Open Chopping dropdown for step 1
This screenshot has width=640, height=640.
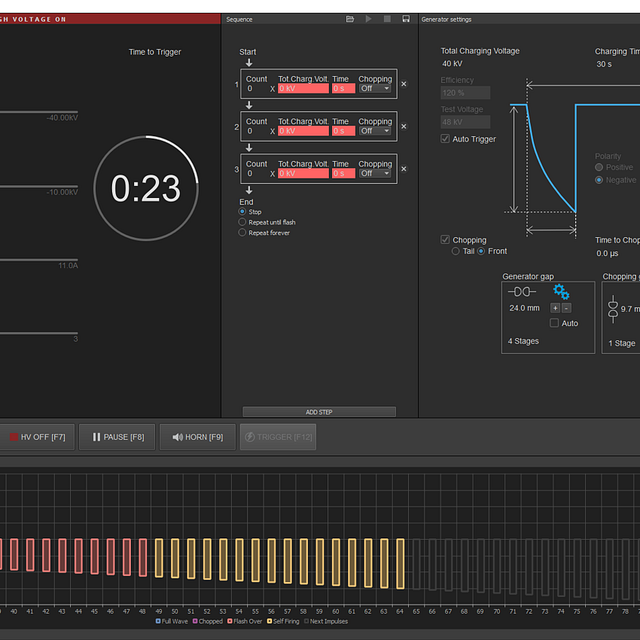tap(375, 88)
